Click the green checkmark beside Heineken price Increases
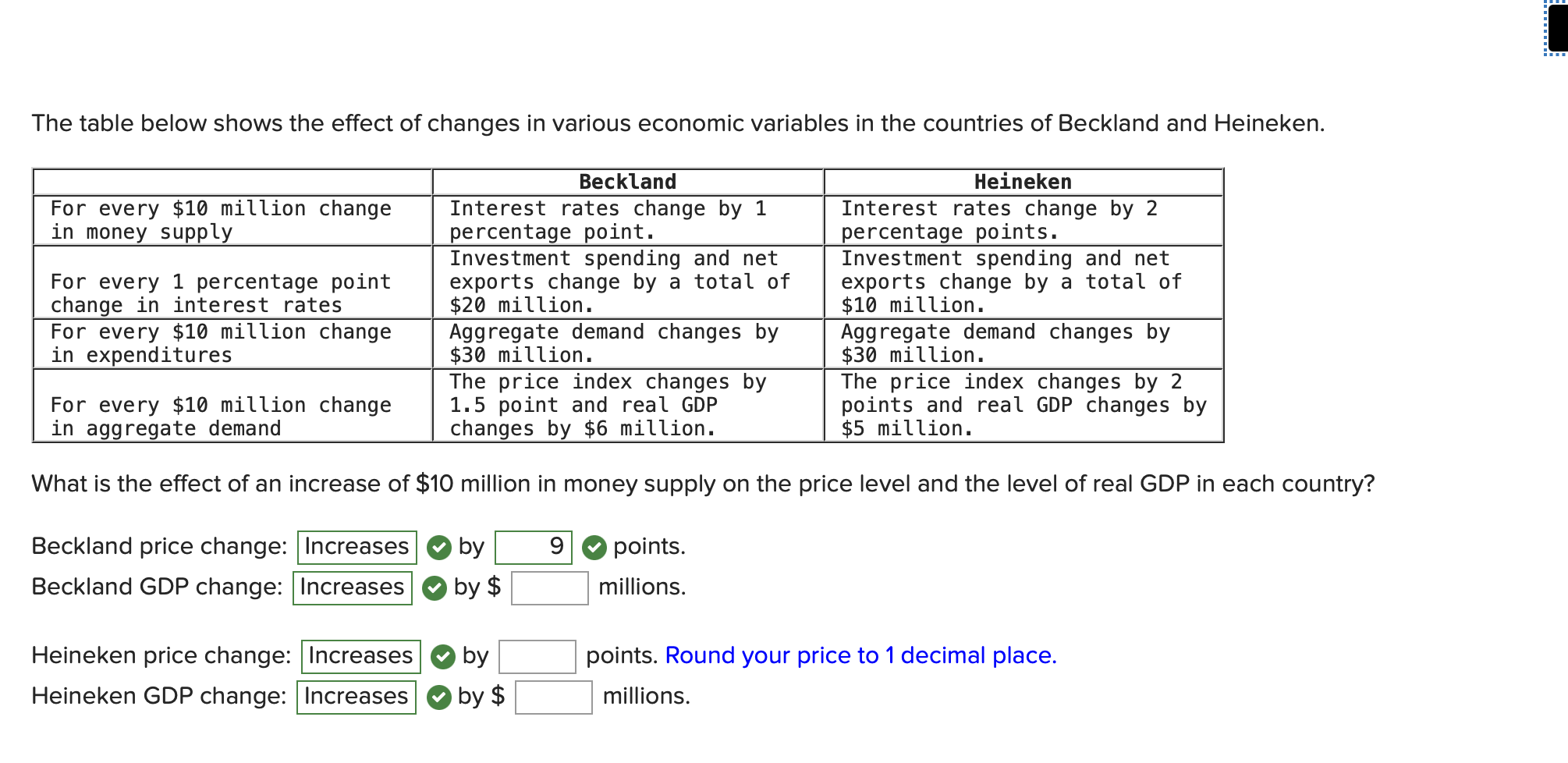Image resolution: width=1568 pixels, height=763 pixels. click(x=443, y=656)
